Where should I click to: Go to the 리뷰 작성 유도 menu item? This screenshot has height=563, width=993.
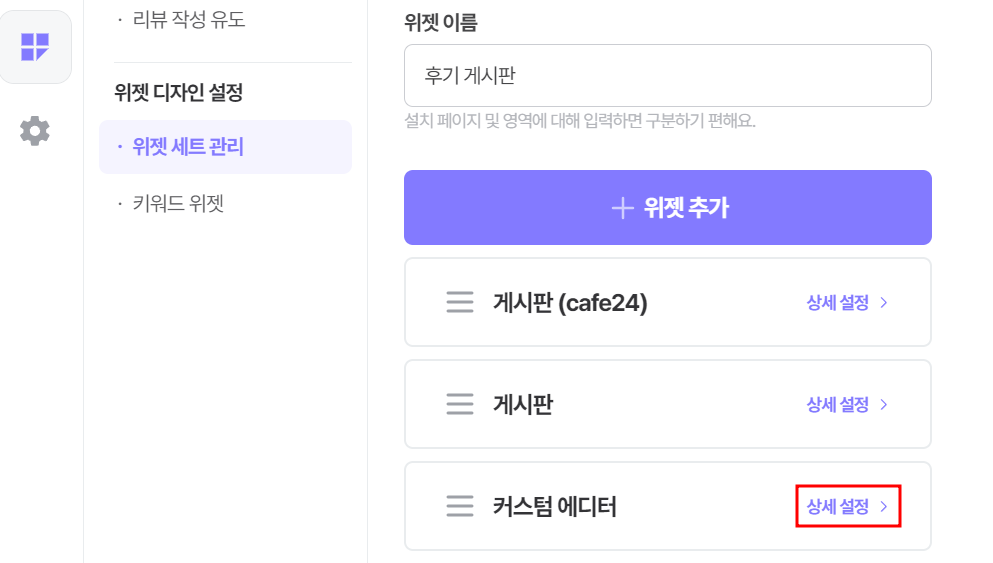click(188, 20)
